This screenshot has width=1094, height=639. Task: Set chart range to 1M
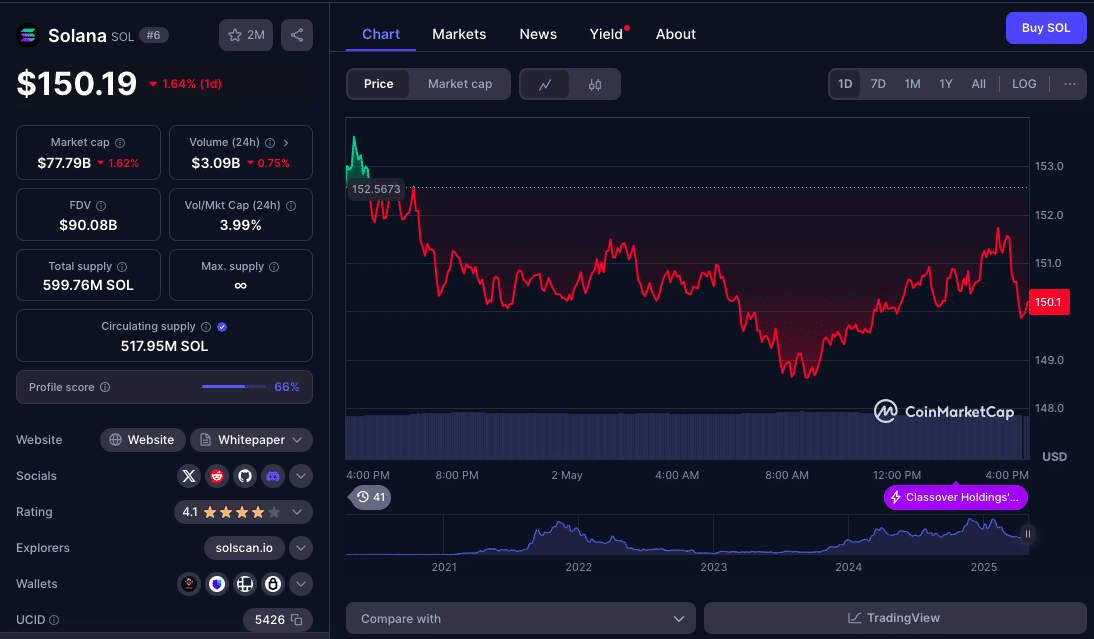click(912, 84)
